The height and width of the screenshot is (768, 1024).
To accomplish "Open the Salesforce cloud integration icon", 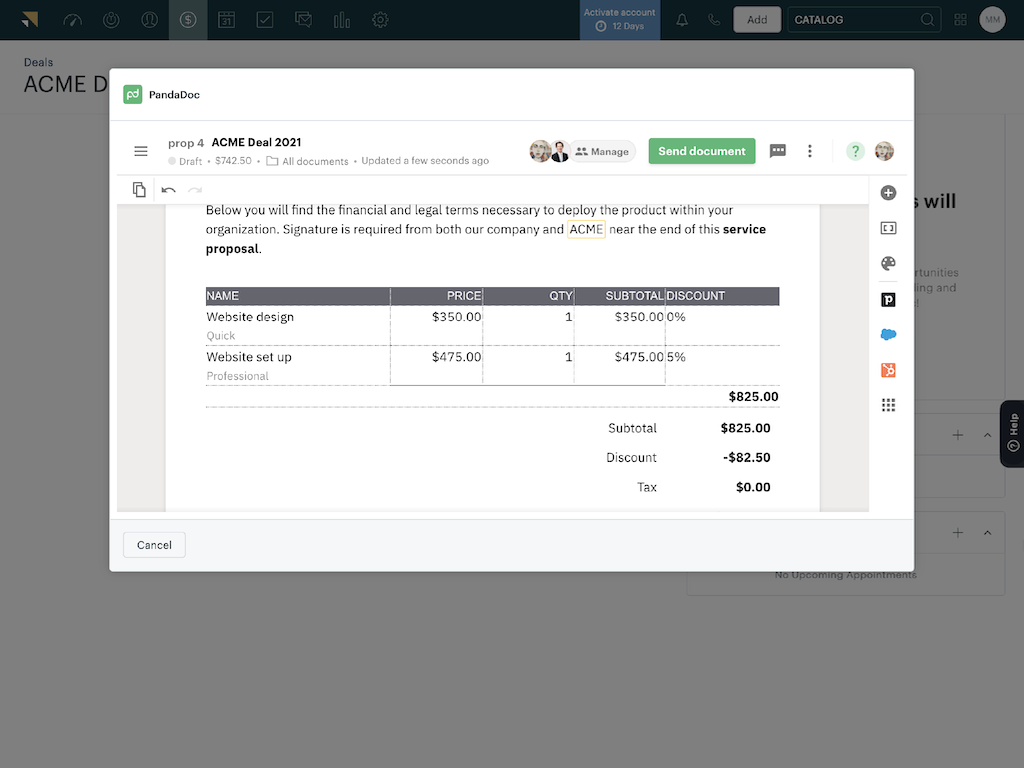I will pyautogui.click(x=888, y=335).
